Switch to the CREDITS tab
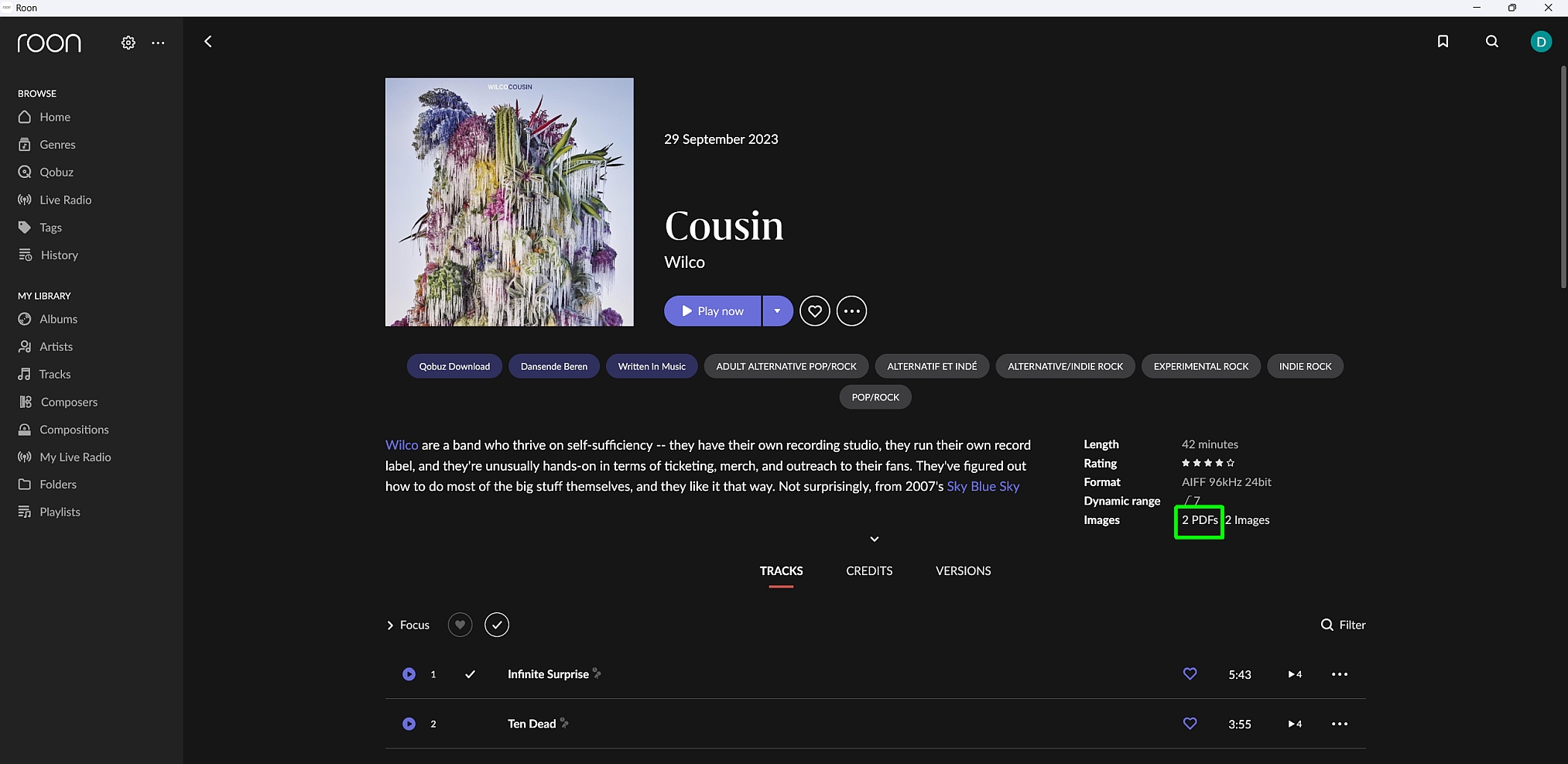This screenshot has height=764, width=1568. [869, 571]
